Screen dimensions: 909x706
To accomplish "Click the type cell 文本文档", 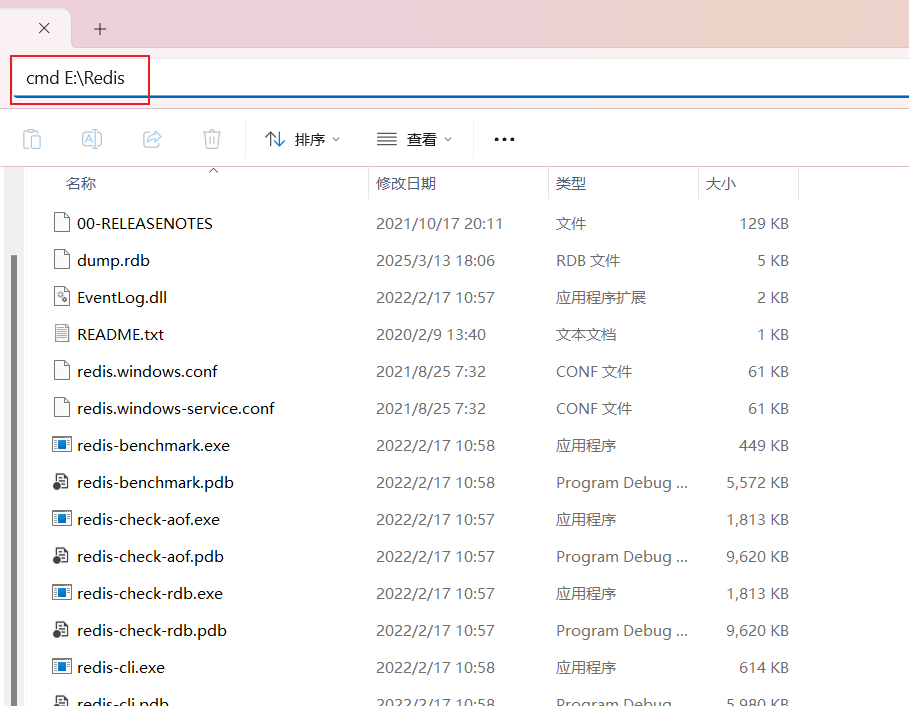I will coord(586,334).
